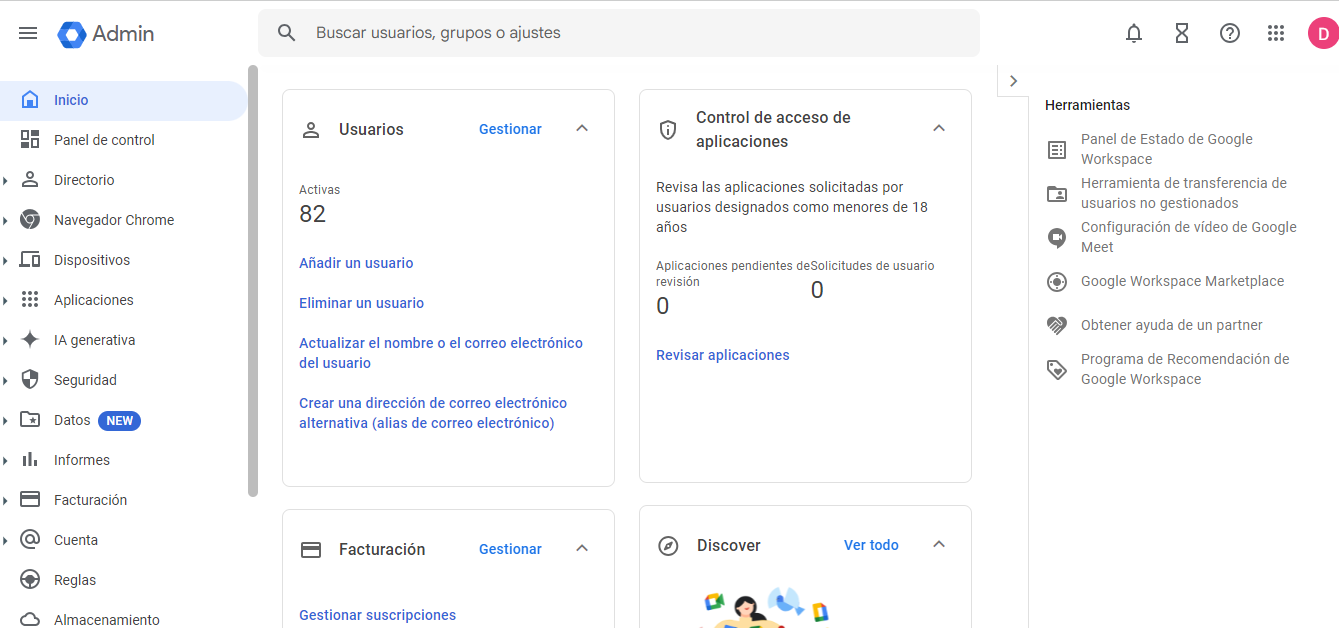The image size is (1339, 628).
Task: Click the Google Meet video settings icon
Action: 1057,238
